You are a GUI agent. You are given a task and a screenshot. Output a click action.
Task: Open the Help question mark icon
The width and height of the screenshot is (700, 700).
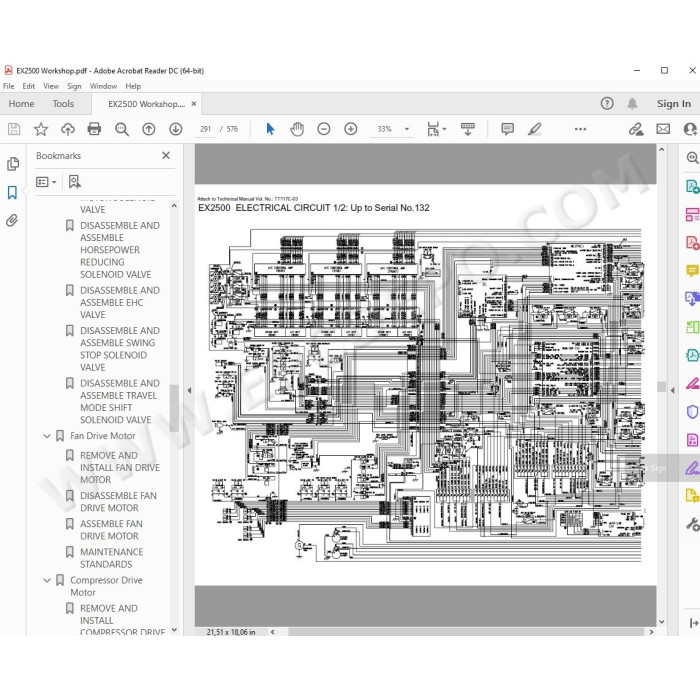607,104
